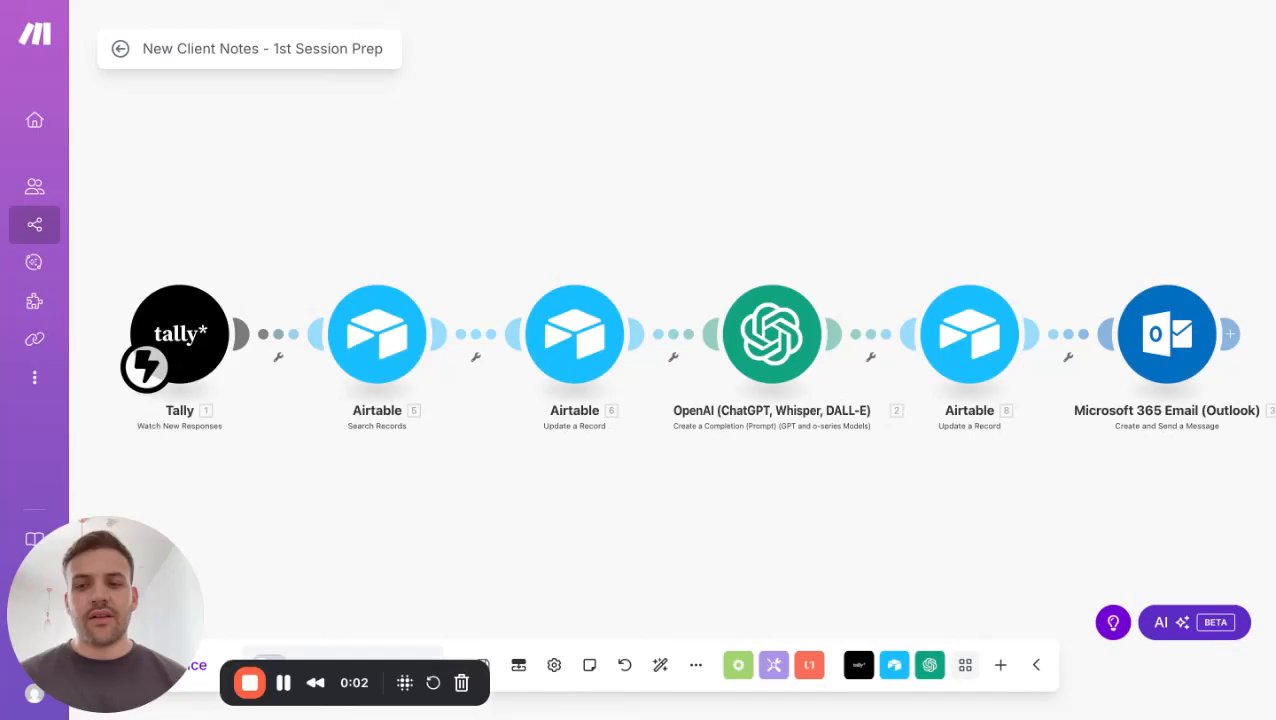Open the puzzle-piece Apps sidebar icon
This screenshot has width=1276, height=720.
(34, 301)
